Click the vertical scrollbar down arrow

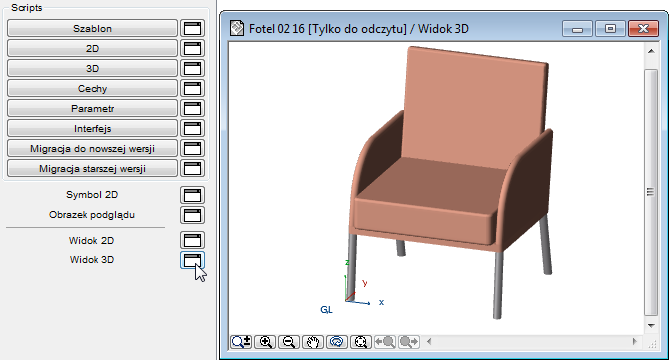pos(651,326)
